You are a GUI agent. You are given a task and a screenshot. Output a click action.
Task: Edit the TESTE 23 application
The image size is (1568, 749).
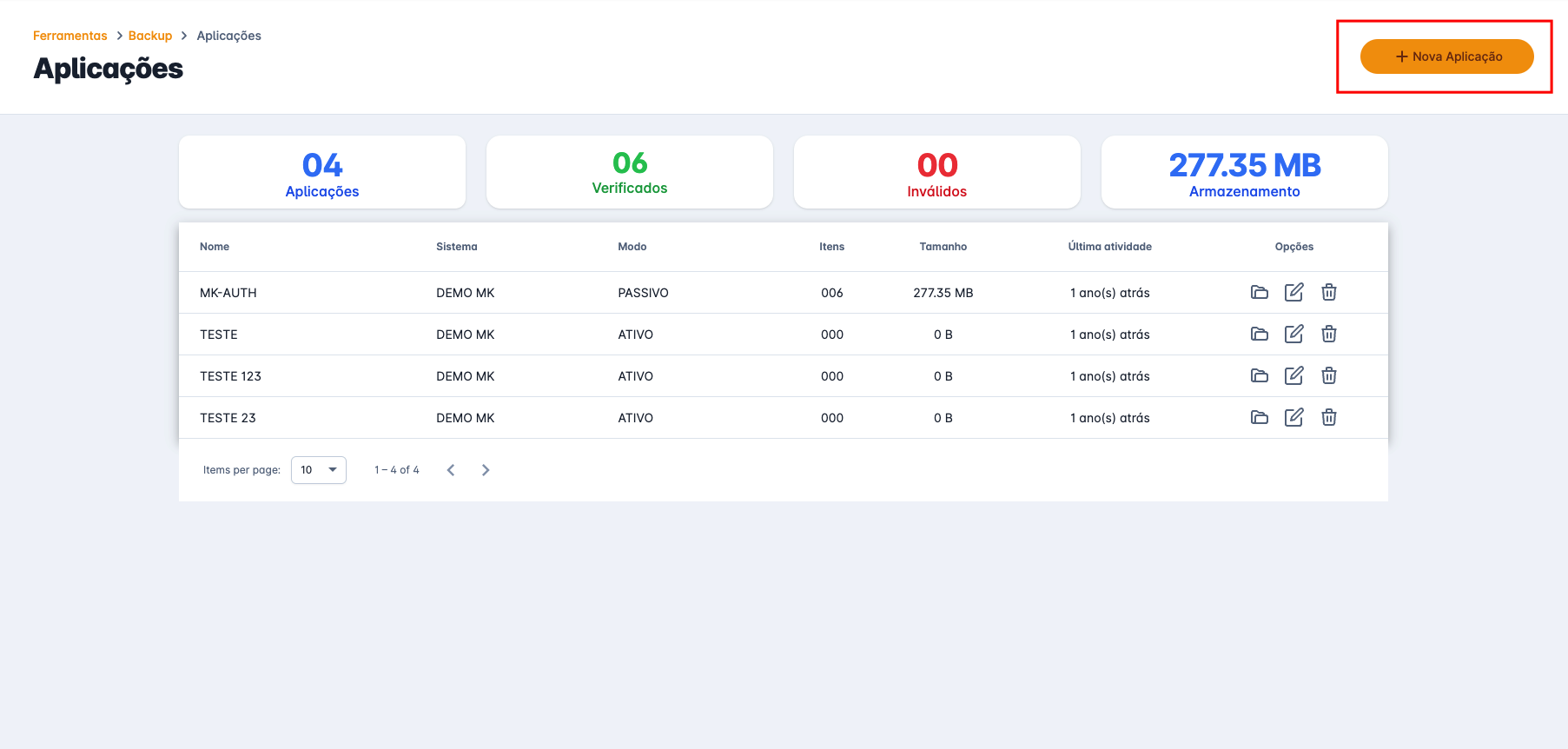pyautogui.click(x=1293, y=418)
